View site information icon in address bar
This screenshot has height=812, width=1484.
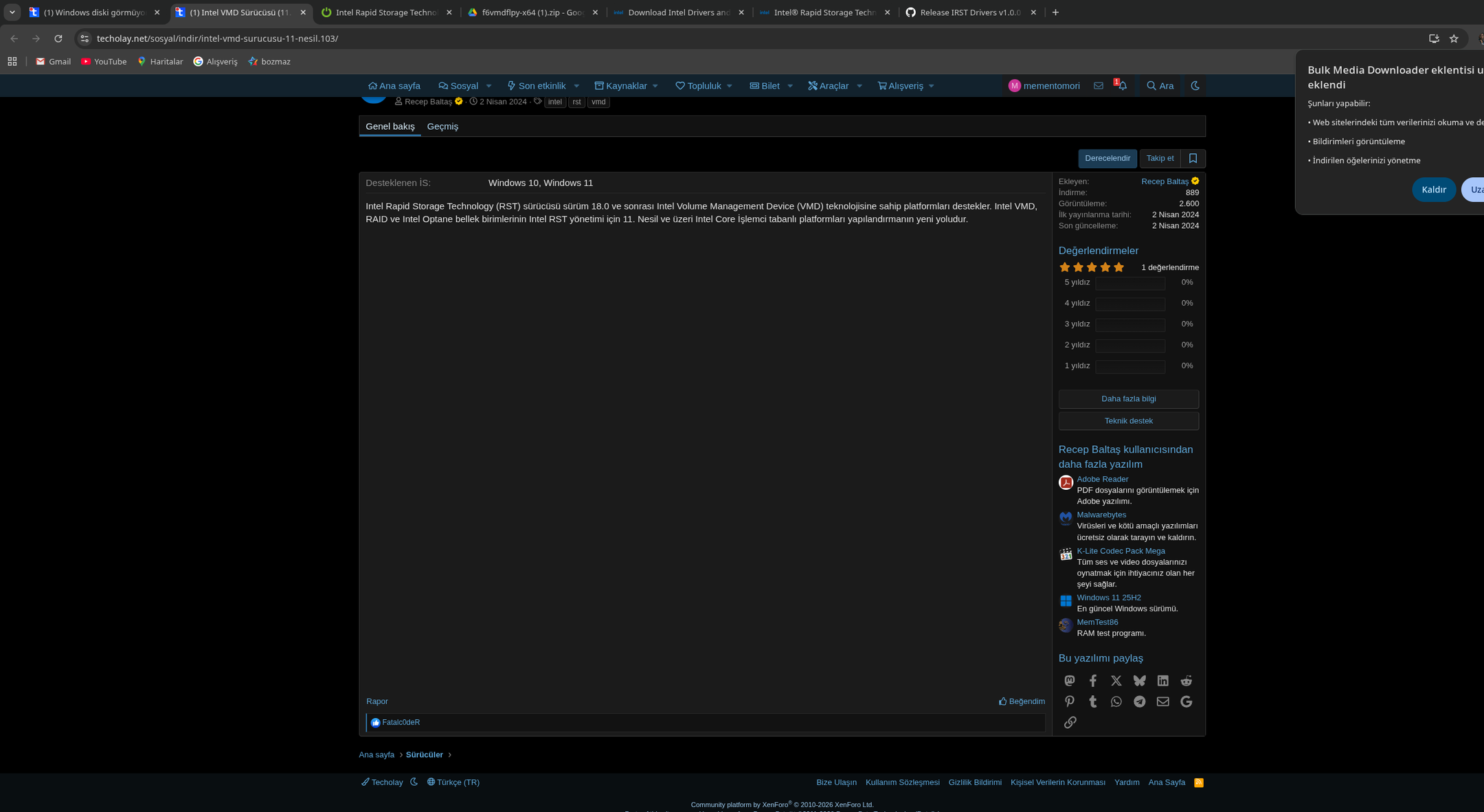85,38
